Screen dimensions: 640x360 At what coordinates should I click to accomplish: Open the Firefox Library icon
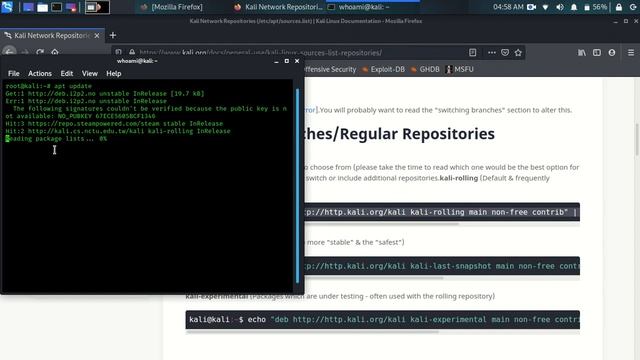pyautogui.click(x=582, y=52)
